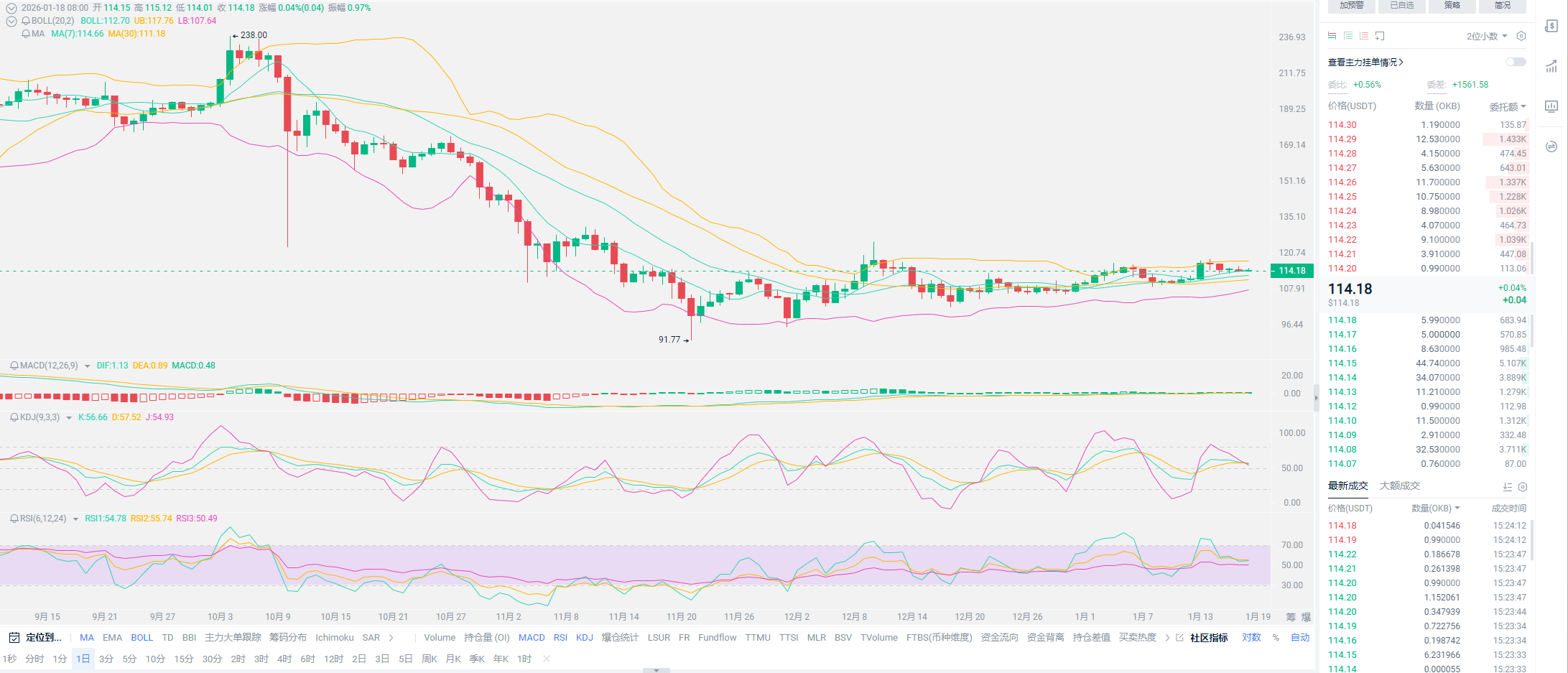1568x673 pixels.
Task: Open the rising bar chart sidebar icon
Action: pyautogui.click(x=1551, y=67)
